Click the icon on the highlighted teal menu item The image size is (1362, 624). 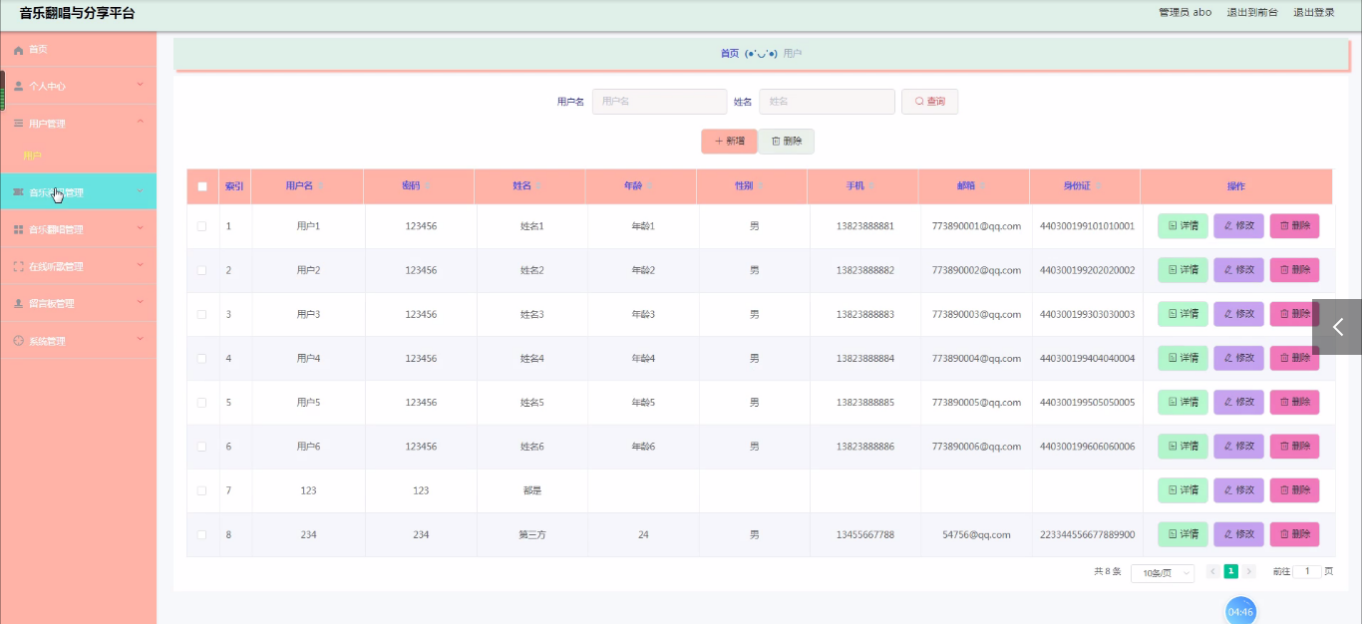(18, 192)
